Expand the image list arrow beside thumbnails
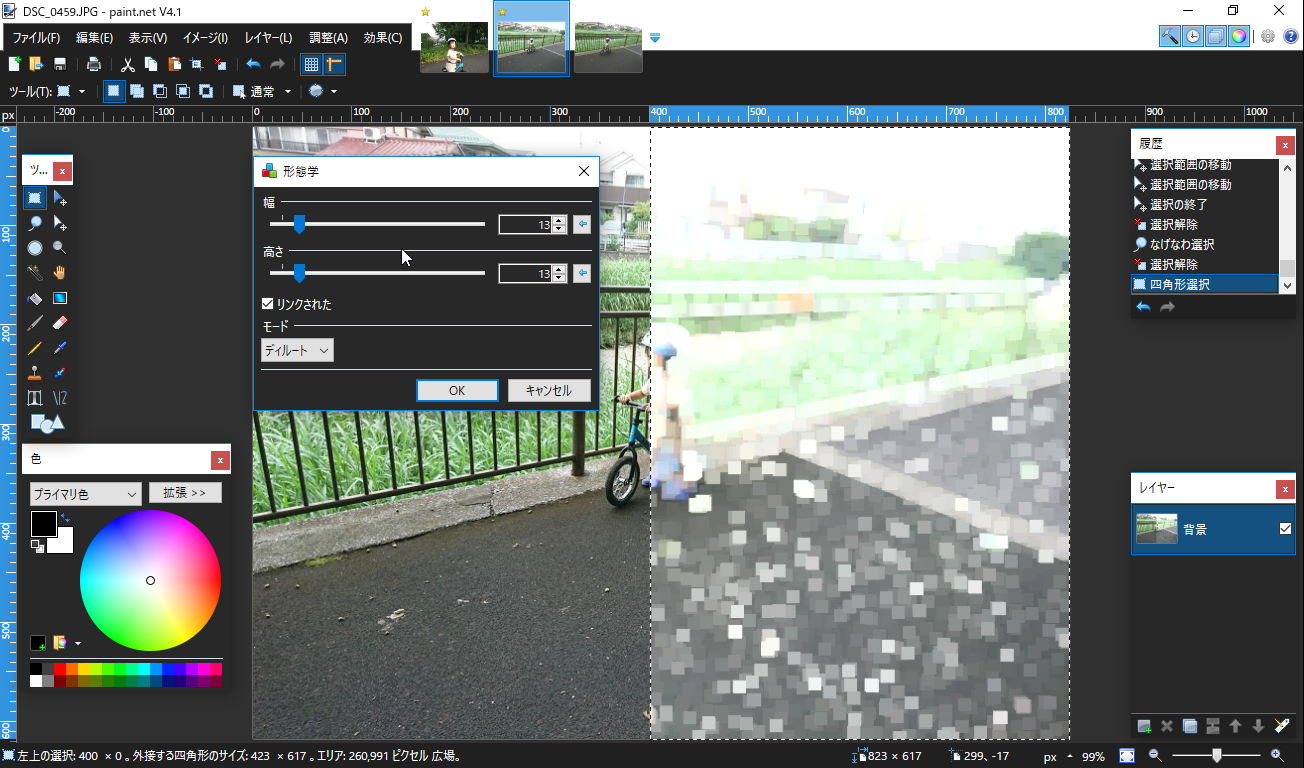This screenshot has height=768, width=1304. [656, 37]
